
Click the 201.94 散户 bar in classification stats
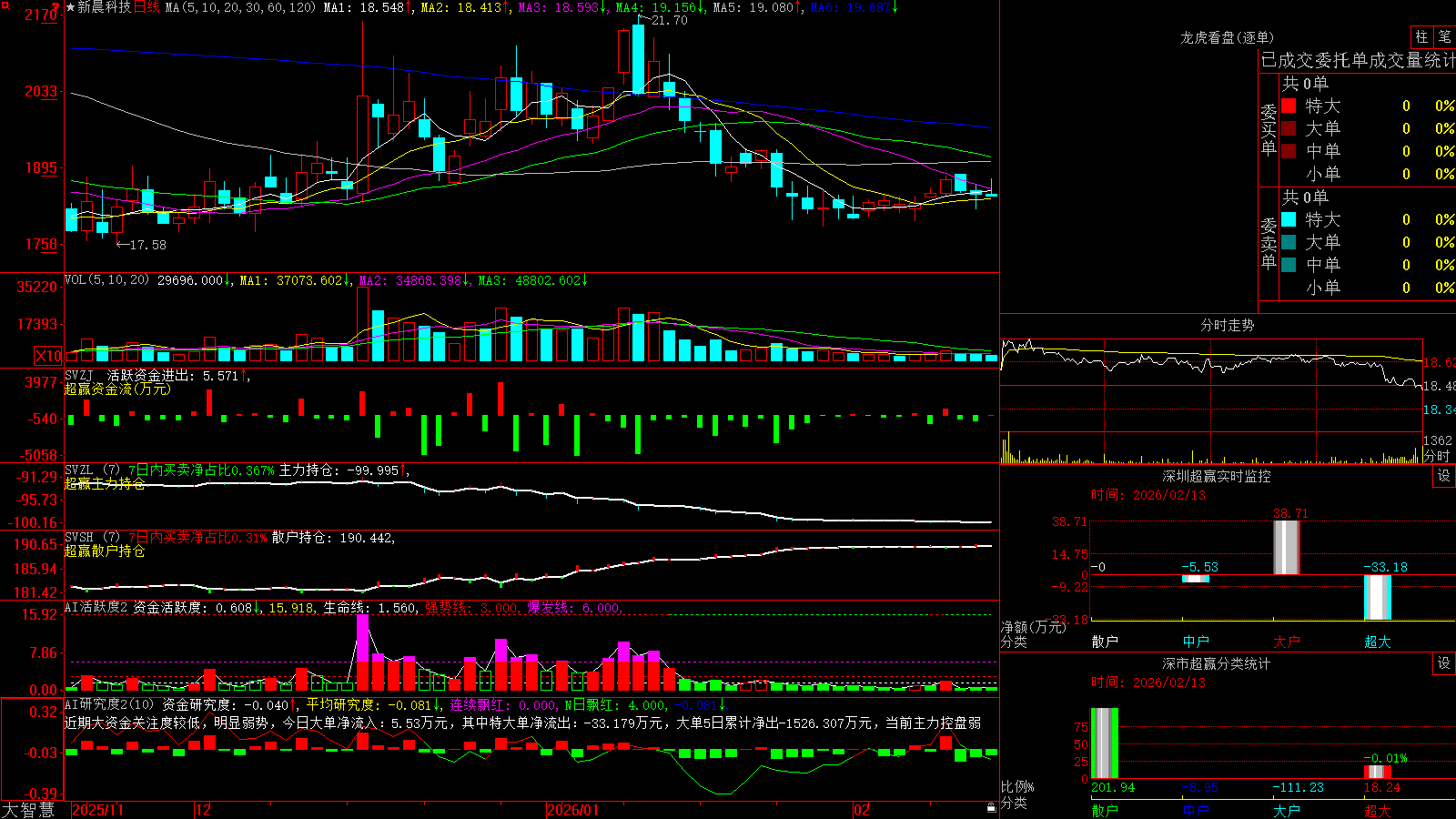click(x=1105, y=743)
